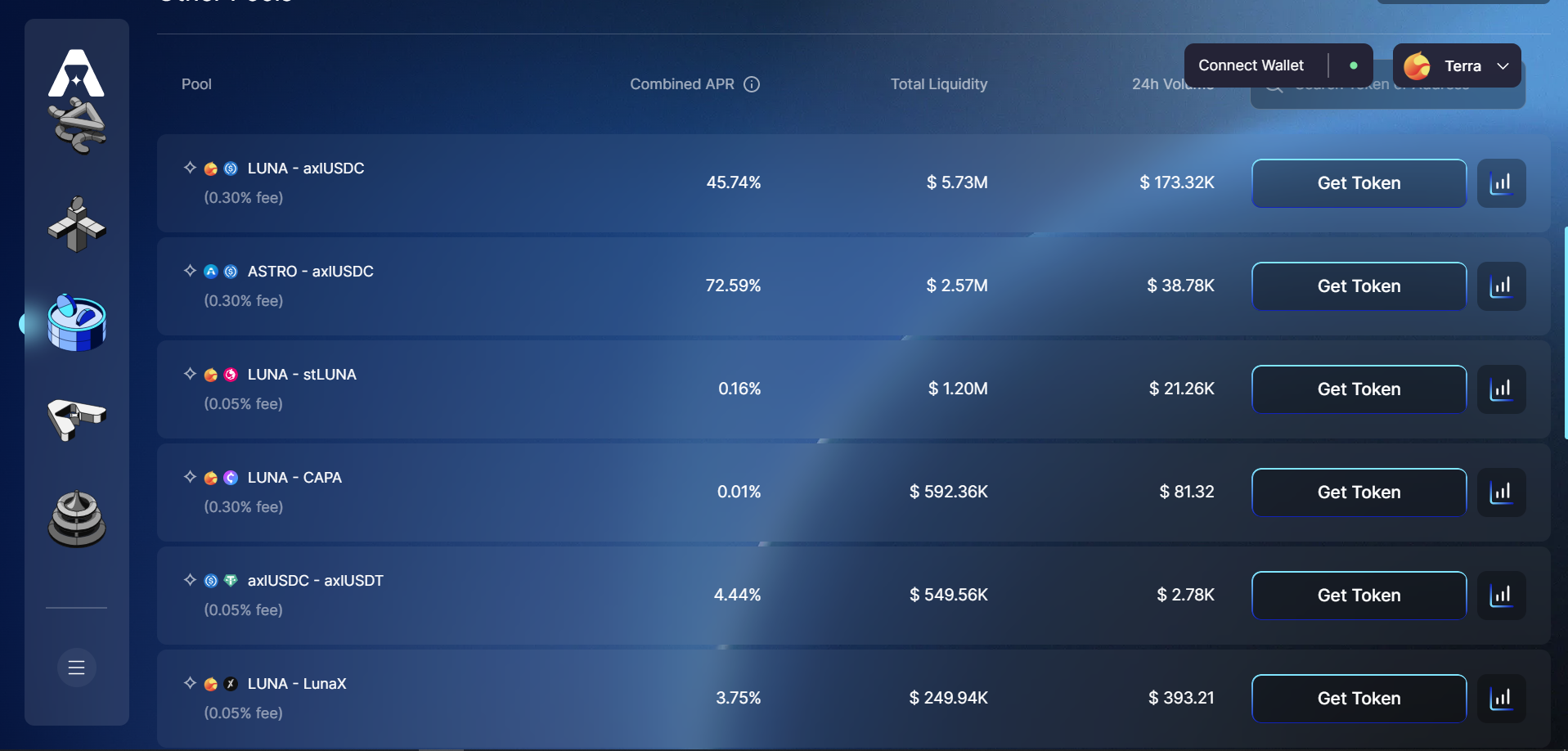Open the LUNA - CAPA pool name
Viewport: 1568px width, 751px height.
pos(294,477)
